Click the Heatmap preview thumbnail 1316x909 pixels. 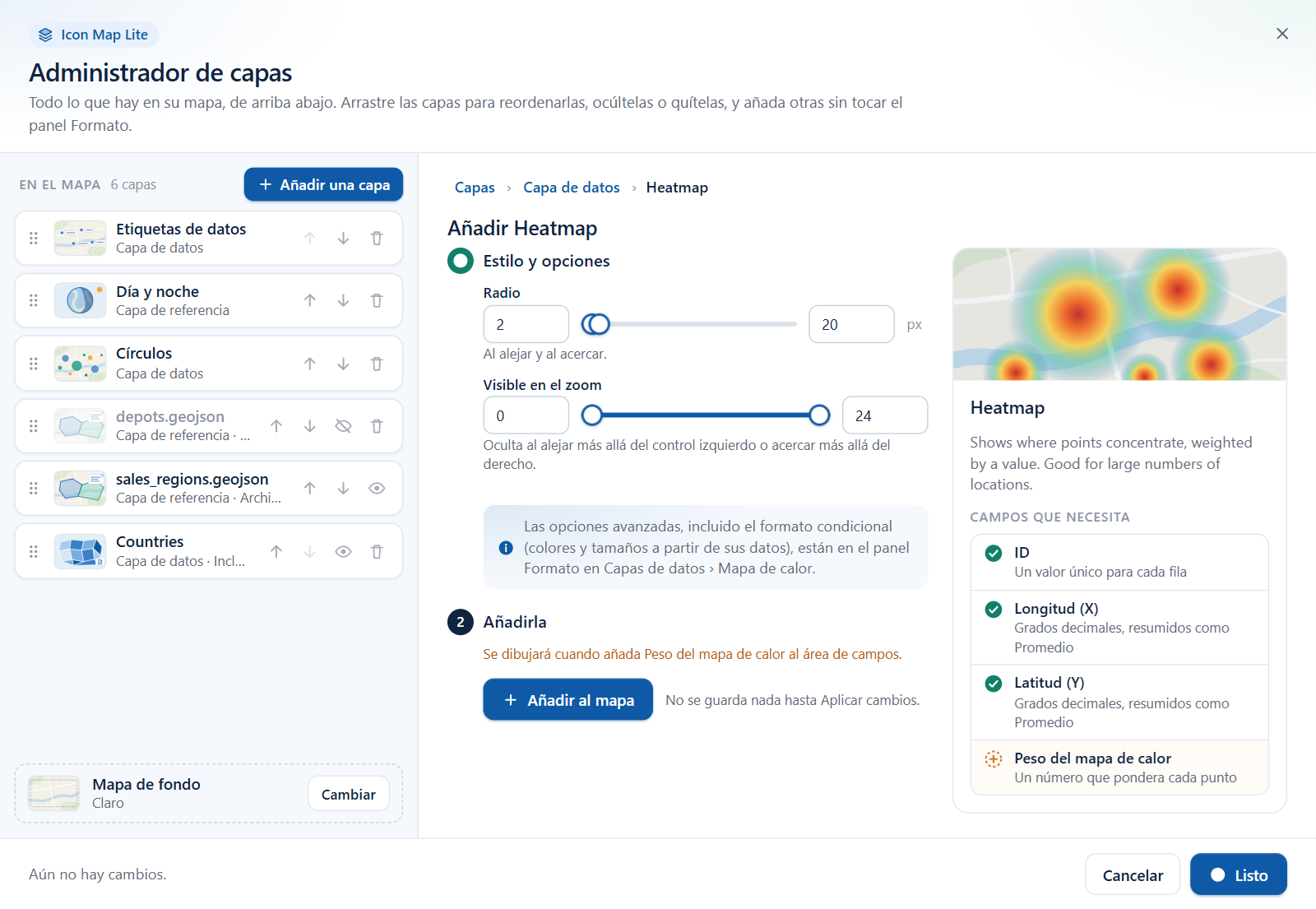(x=1119, y=314)
